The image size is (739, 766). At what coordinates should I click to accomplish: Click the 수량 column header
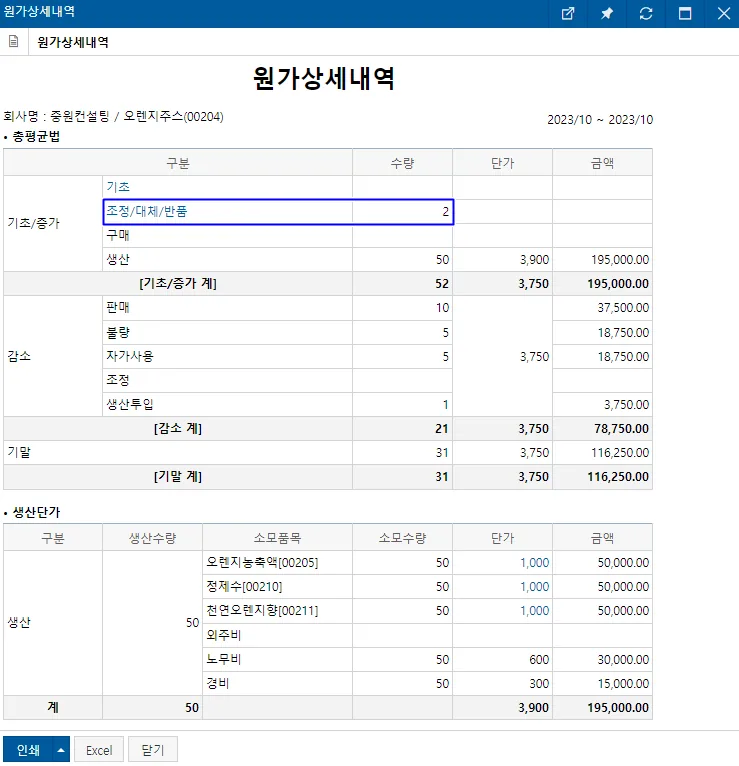tap(402, 163)
